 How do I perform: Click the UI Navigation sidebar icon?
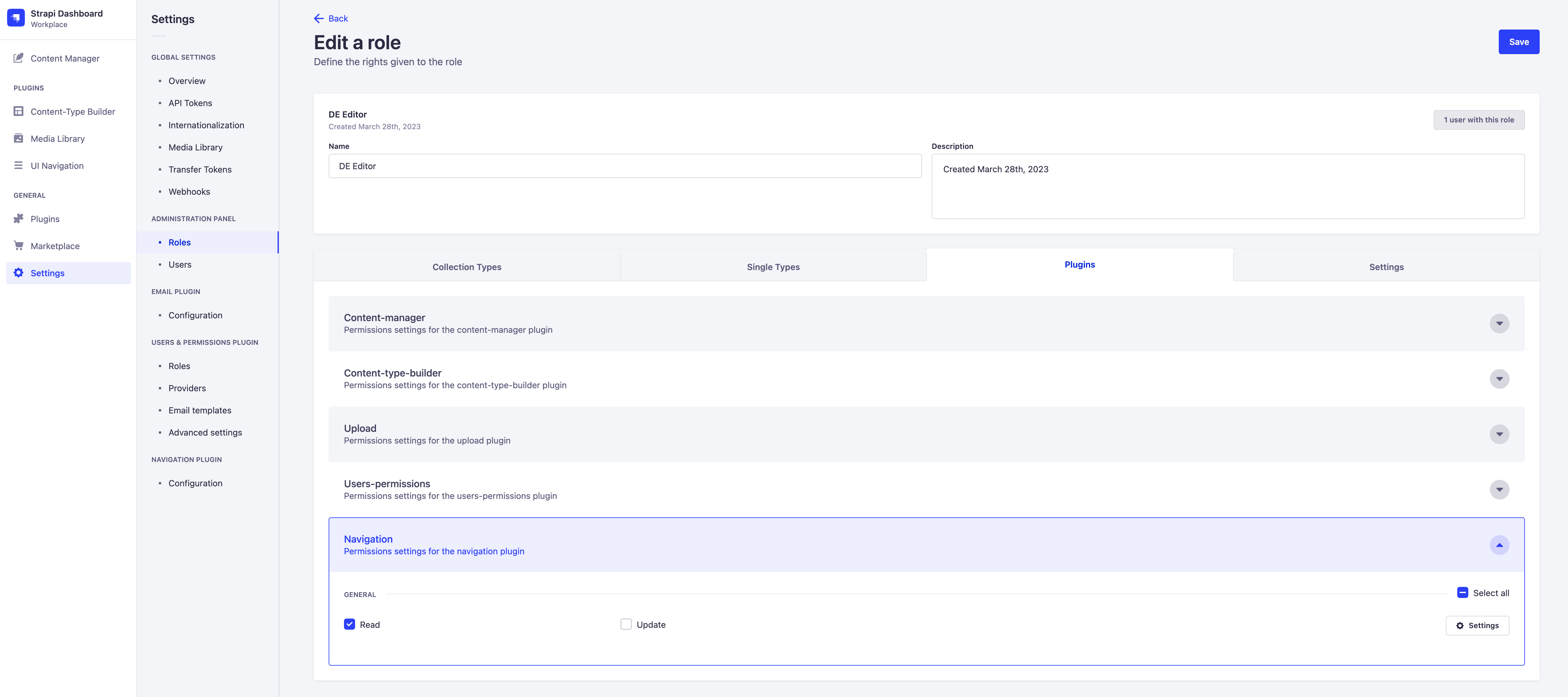point(18,165)
